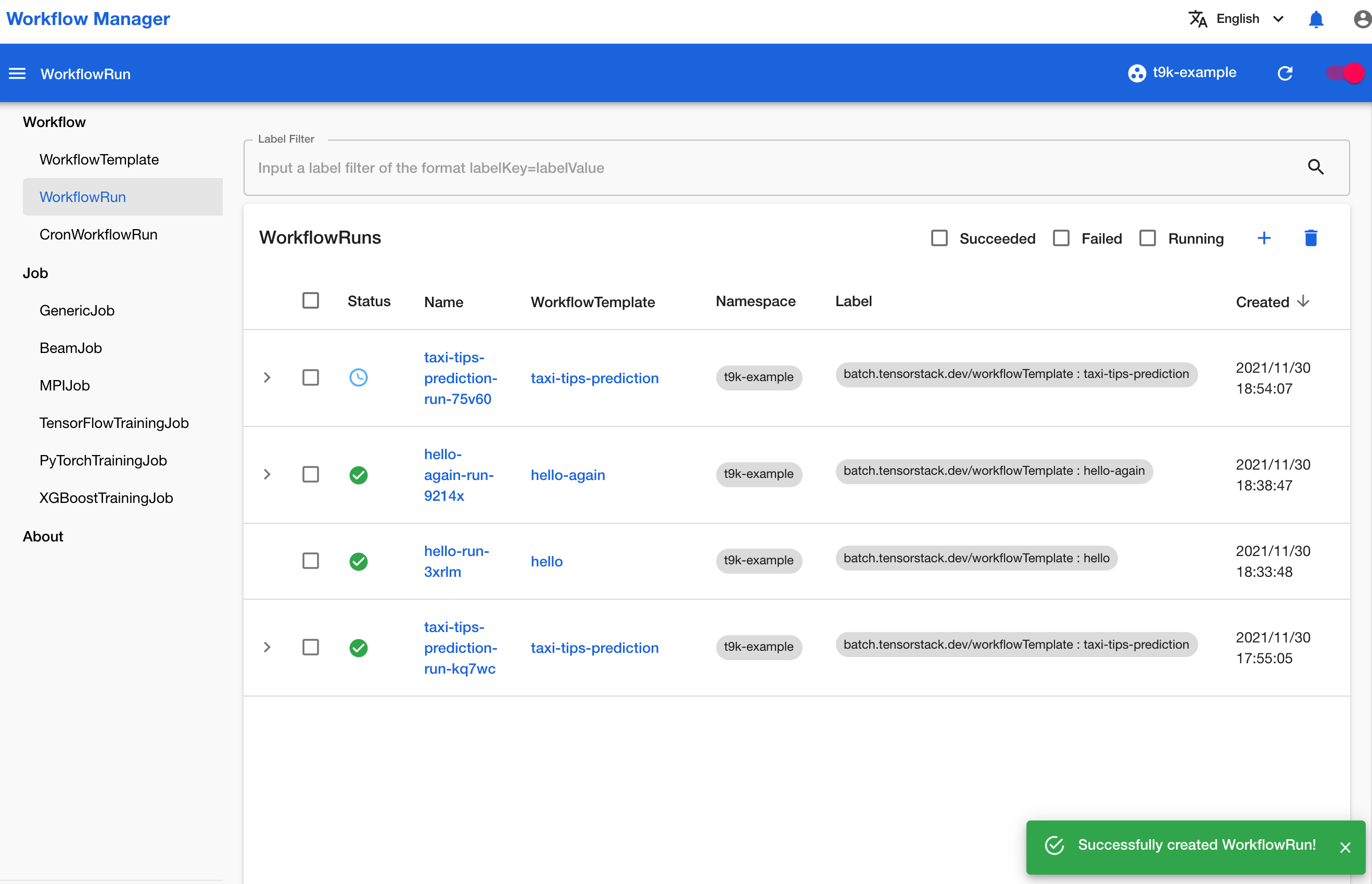Check the Succeeded filter checkbox

point(939,237)
